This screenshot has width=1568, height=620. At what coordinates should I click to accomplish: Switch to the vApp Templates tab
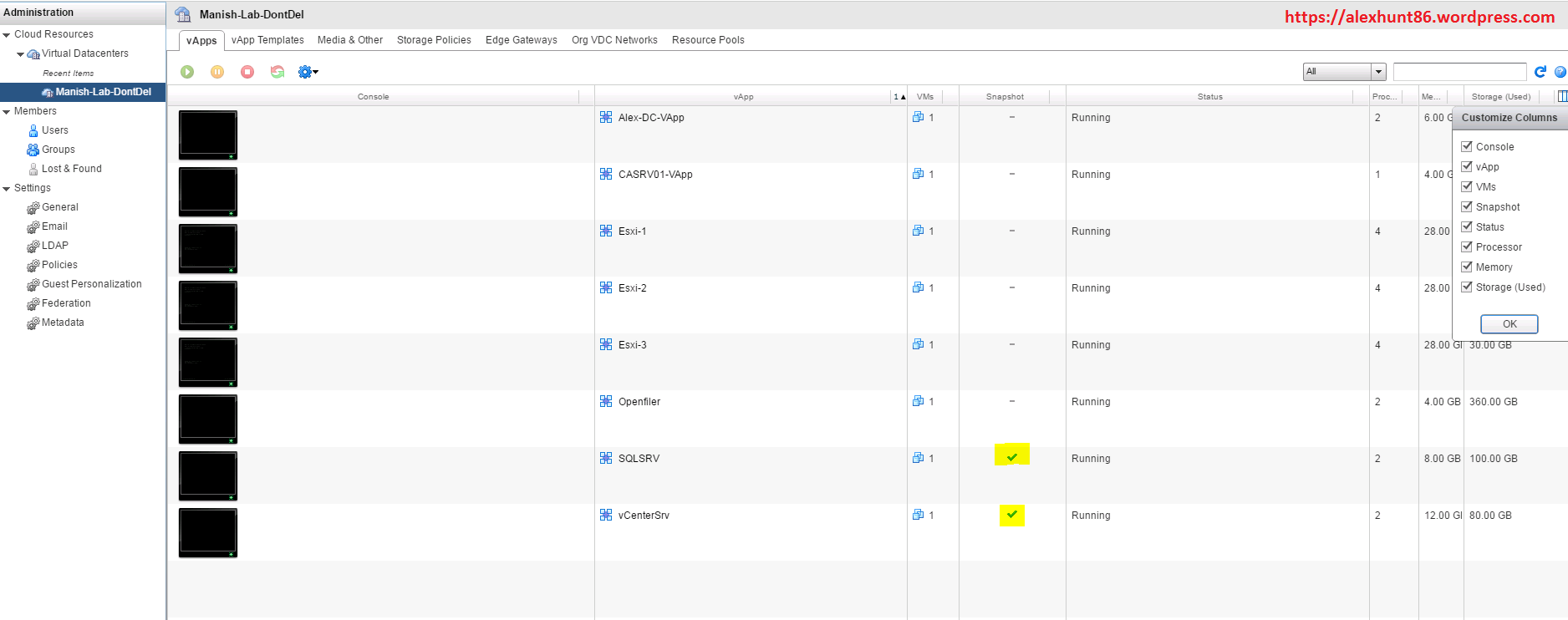click(x=267, y=40)
